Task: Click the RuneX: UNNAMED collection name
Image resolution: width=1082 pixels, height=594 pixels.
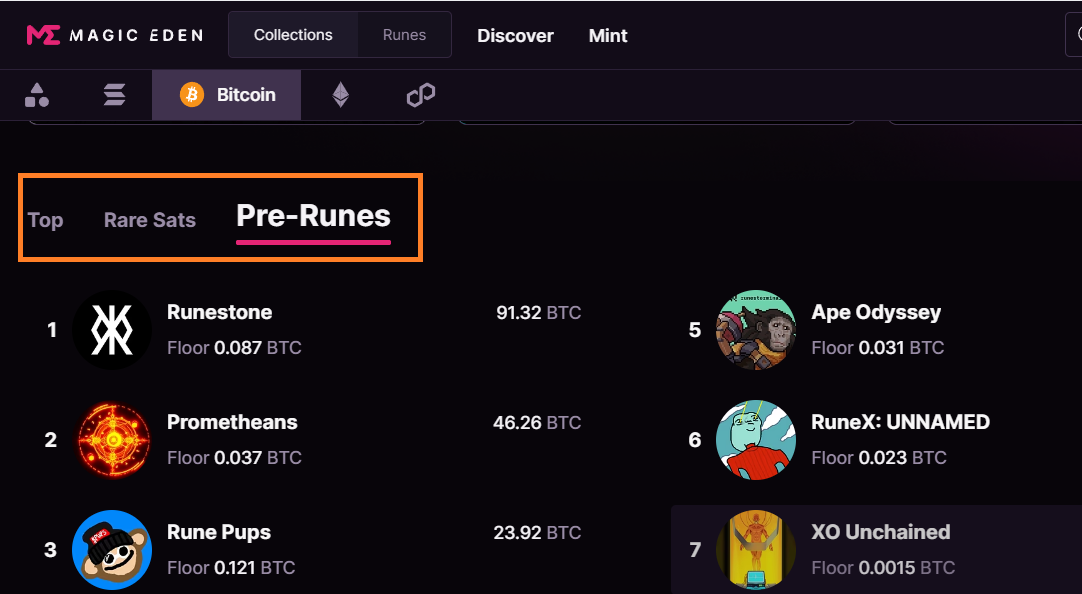Action: coord(900,422)
